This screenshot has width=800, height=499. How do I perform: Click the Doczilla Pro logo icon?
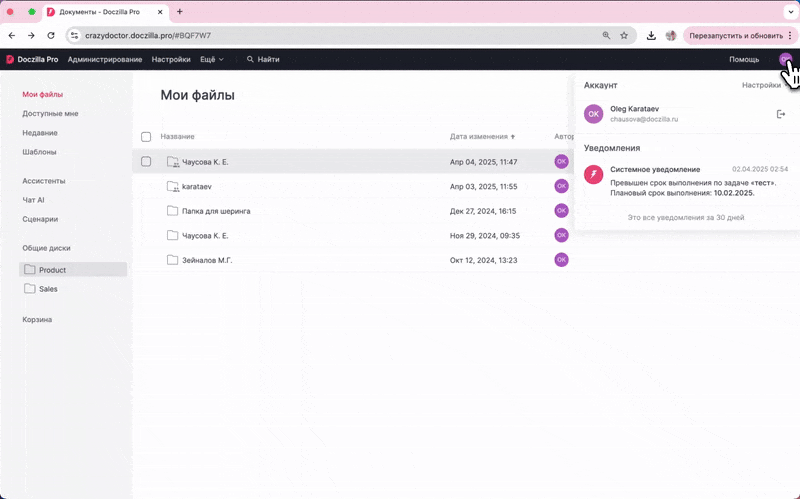10,59
